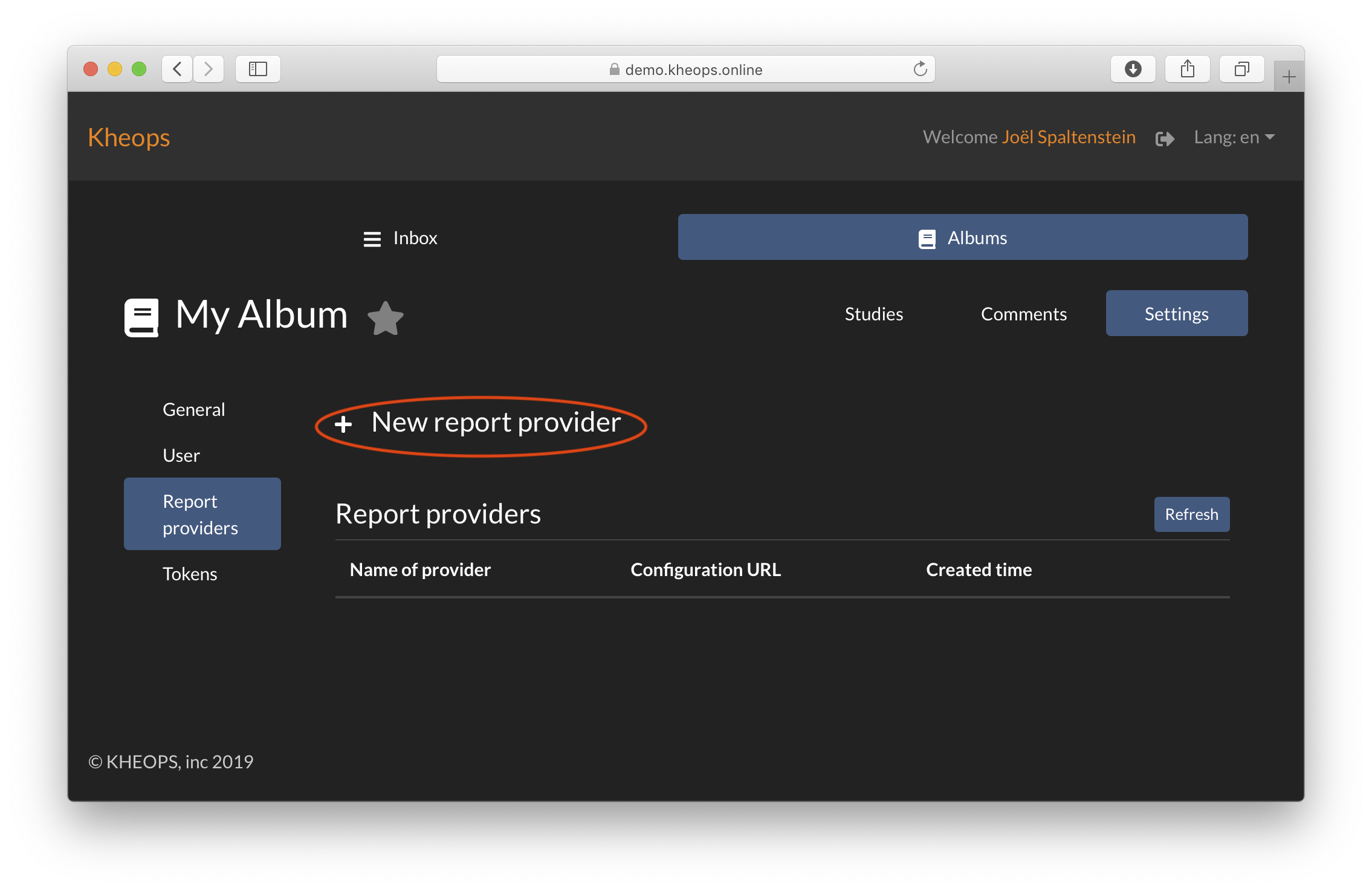The height and width of the screenshot is (891, 1372).
Task: Click the Refresh button for report providers
Action: (x=1192, y=514)
